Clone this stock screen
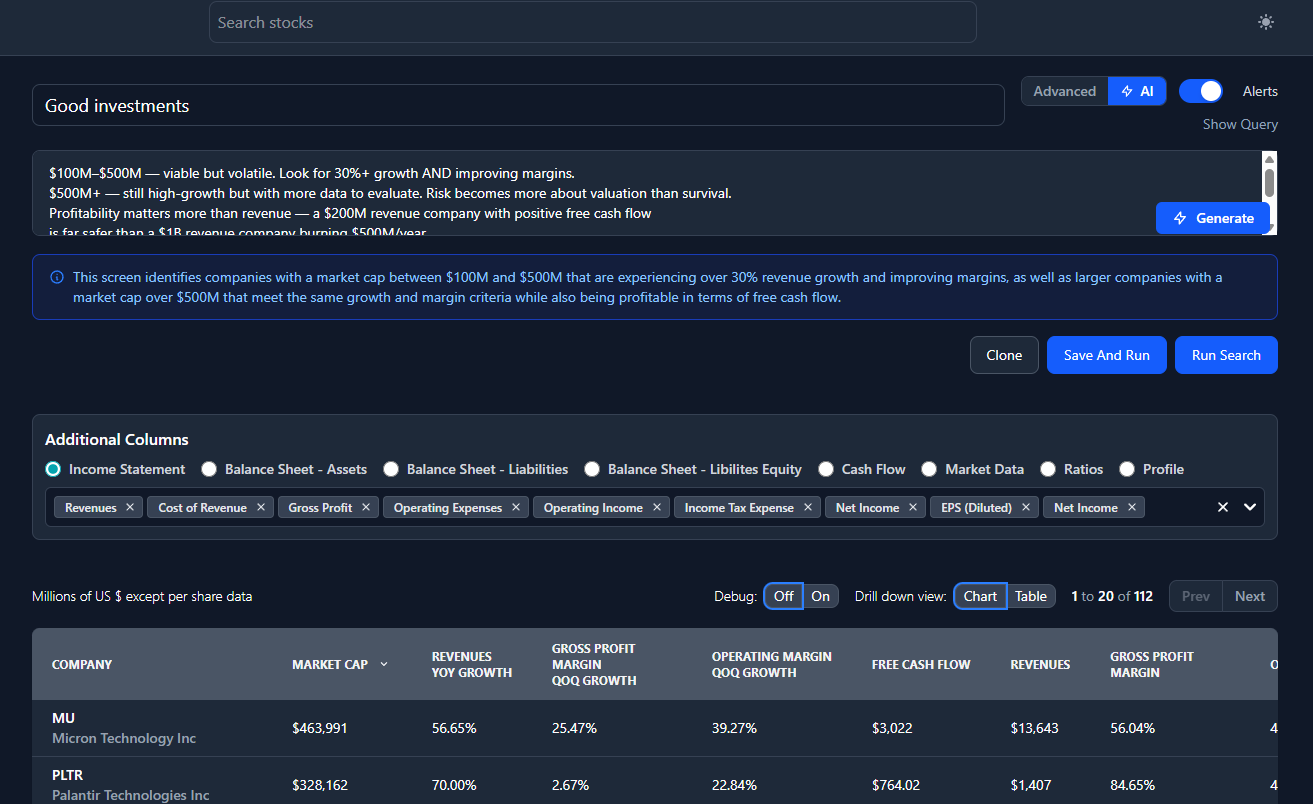The image size is (1313, 804). pyautogui.click(x=1004, y=355)
